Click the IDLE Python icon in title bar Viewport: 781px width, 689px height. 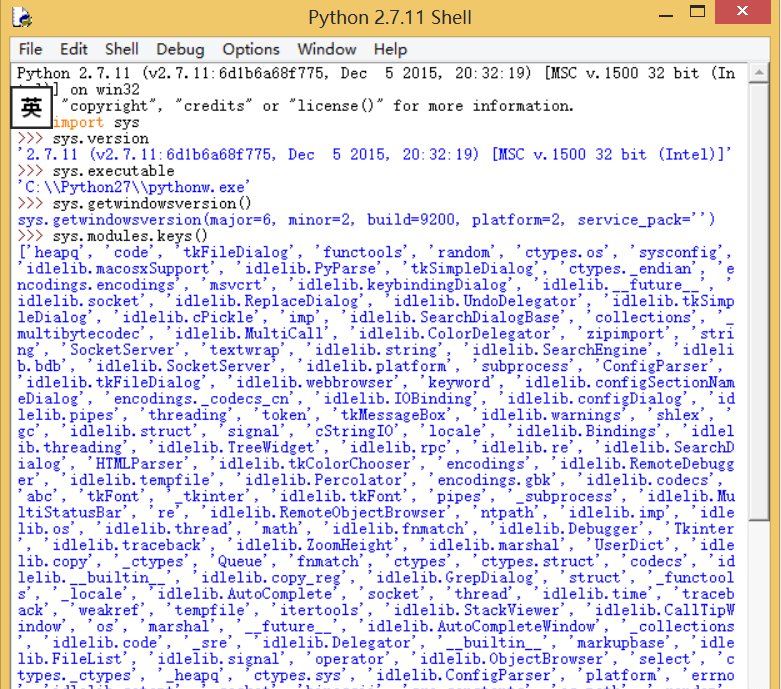[22, 17]
